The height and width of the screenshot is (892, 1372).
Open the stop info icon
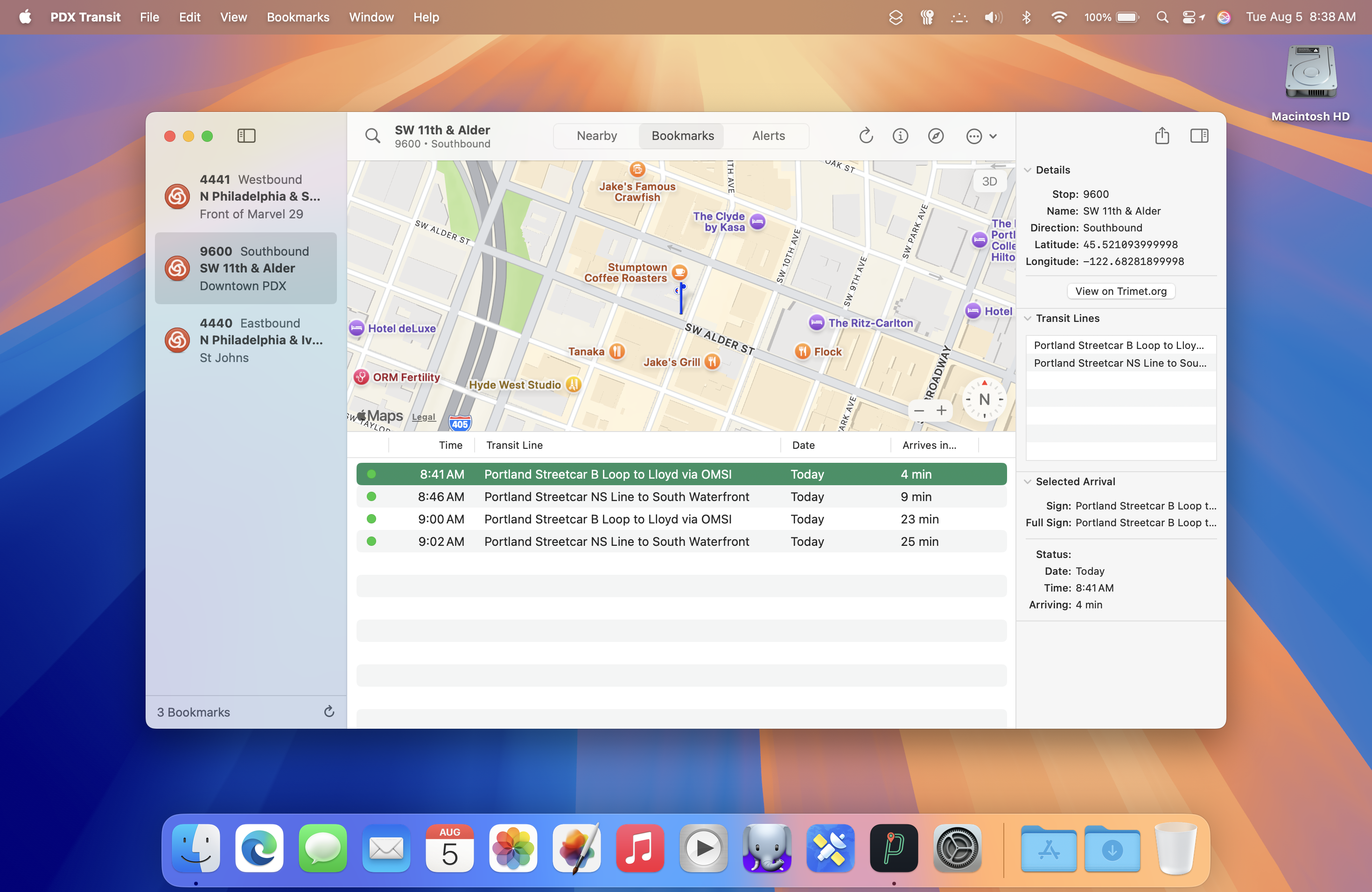[x=901, y=136]
